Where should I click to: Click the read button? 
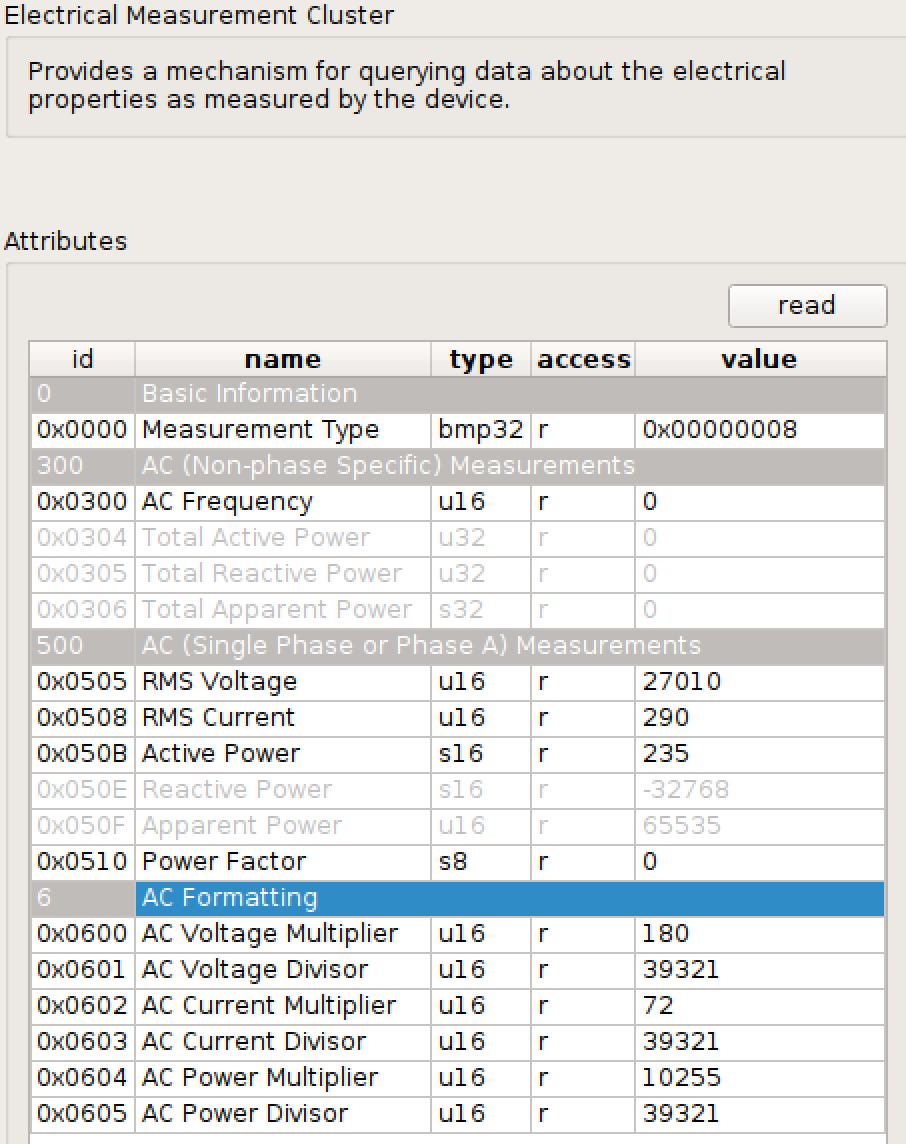pos(808,306)
